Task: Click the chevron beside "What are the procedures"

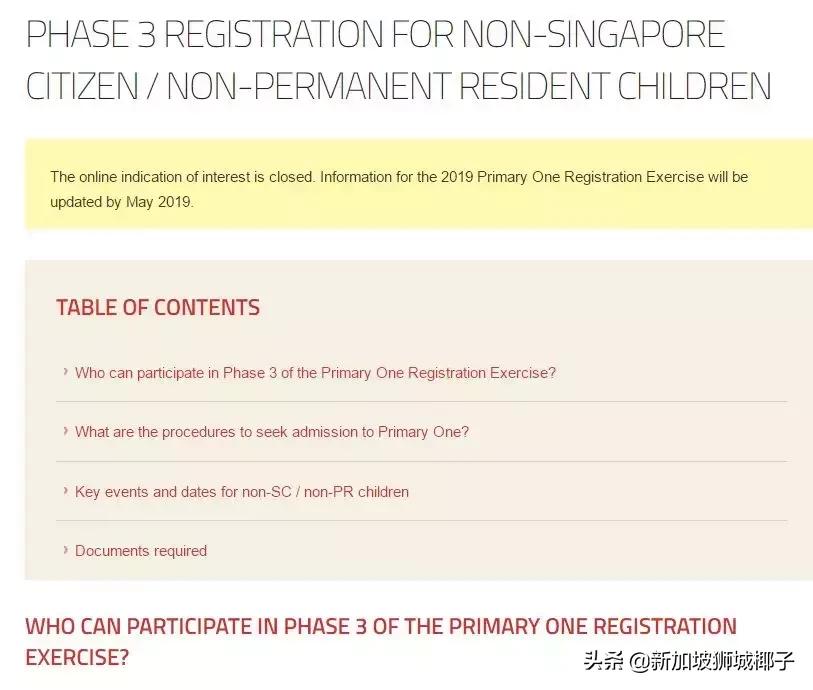Action: 65,432
